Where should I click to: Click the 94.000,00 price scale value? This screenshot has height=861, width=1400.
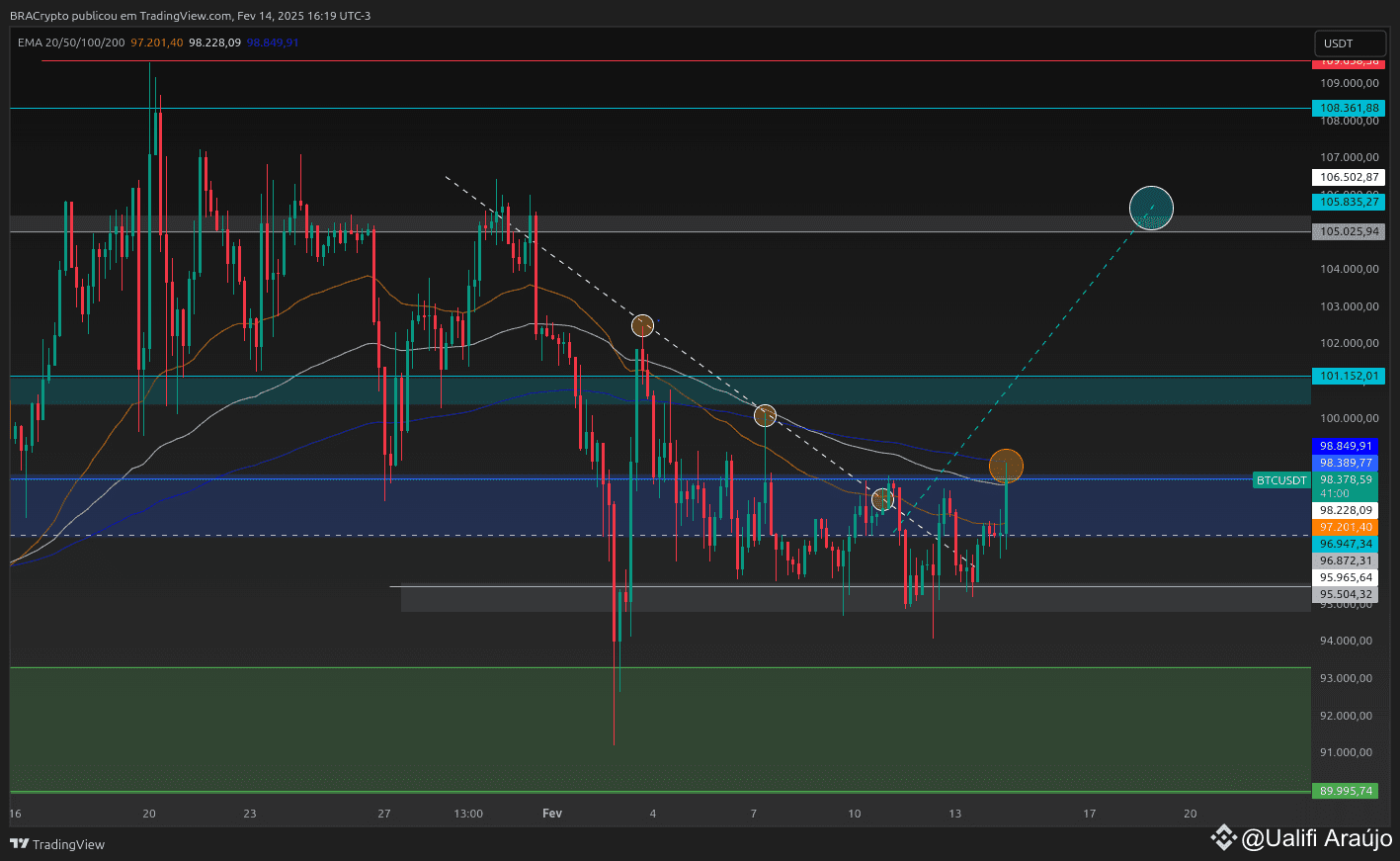click(x=1346, y=641)
